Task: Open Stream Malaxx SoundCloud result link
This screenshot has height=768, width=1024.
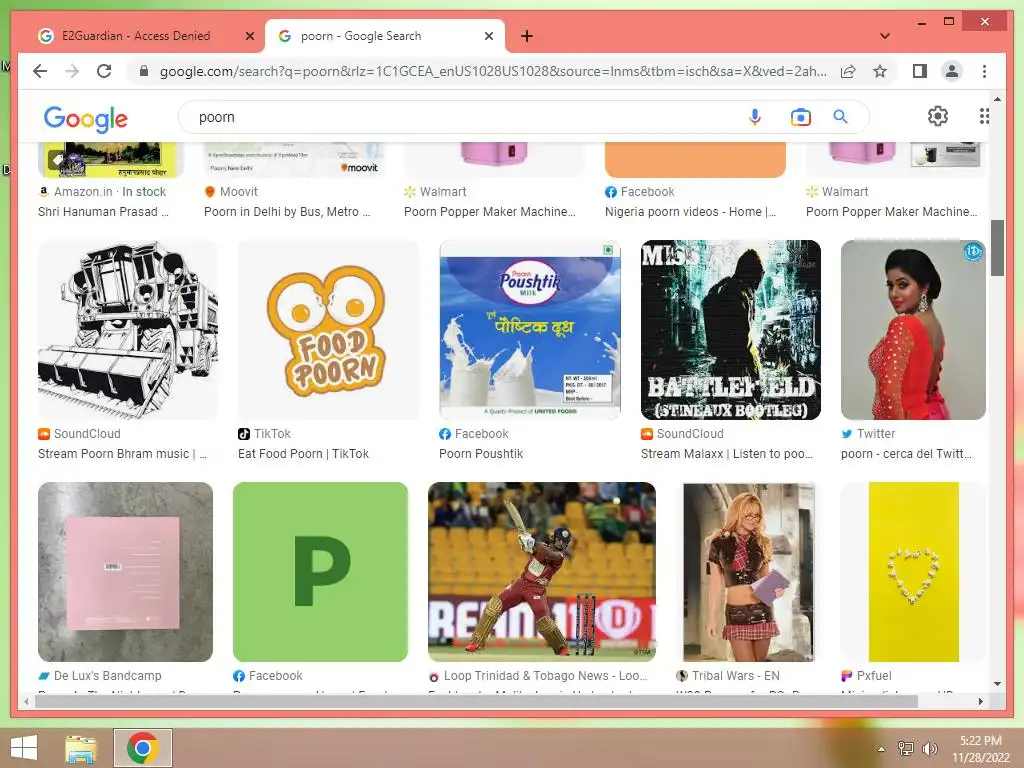Action: point(726,453)
